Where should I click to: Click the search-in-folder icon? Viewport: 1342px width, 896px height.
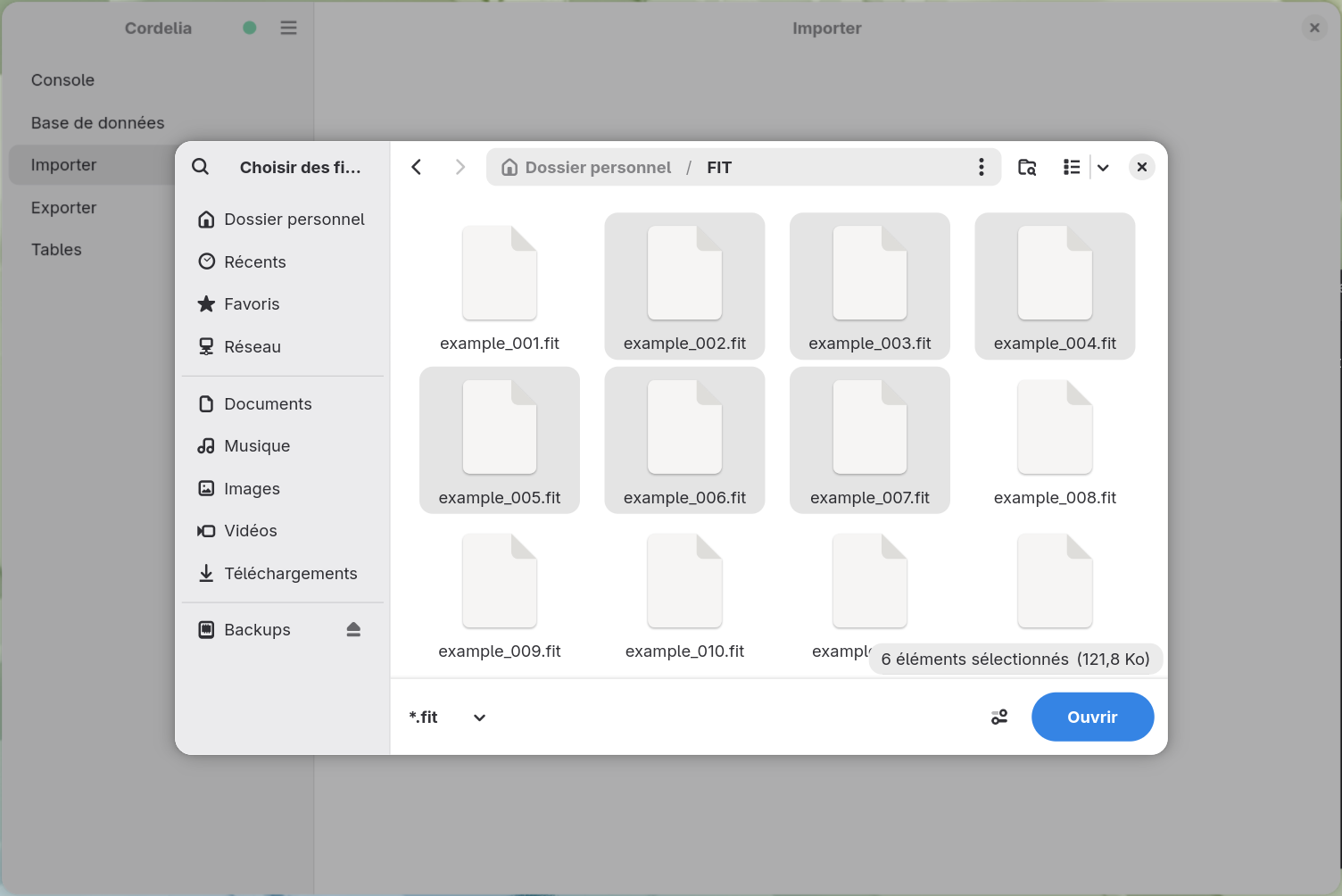[1027, 167]
